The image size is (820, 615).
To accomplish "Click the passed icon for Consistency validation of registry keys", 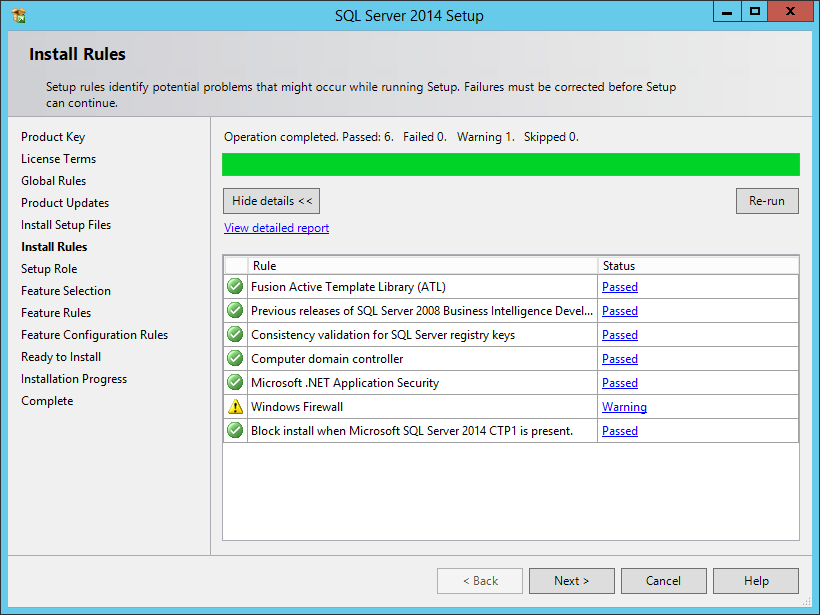I will click(234, 334).
